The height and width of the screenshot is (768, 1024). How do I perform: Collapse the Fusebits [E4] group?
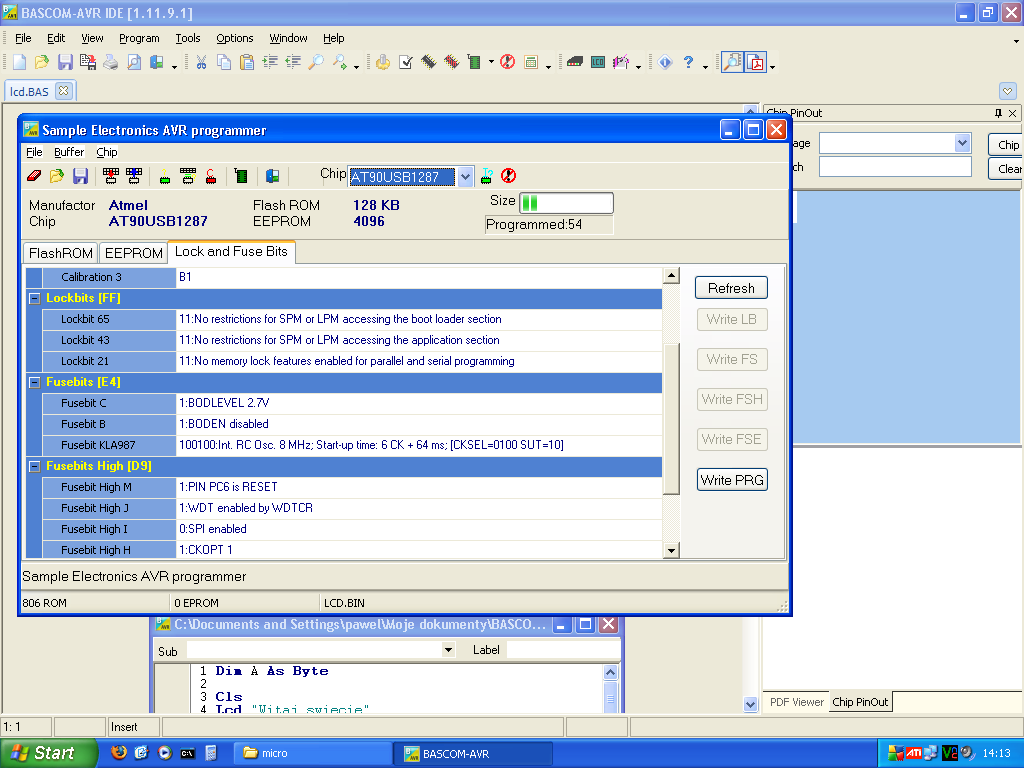[35, 383]
